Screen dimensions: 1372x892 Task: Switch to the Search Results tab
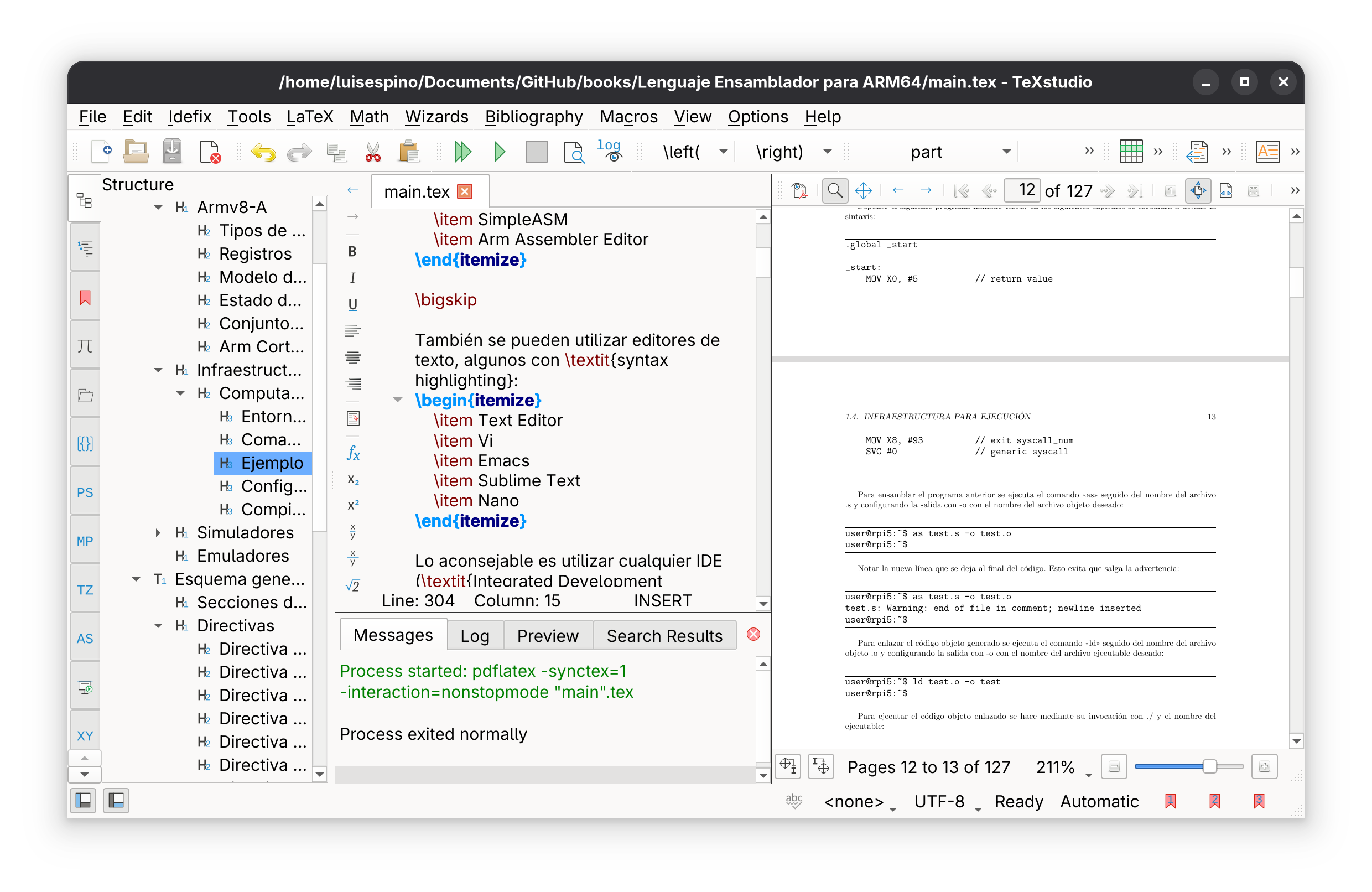click(664, 635)
